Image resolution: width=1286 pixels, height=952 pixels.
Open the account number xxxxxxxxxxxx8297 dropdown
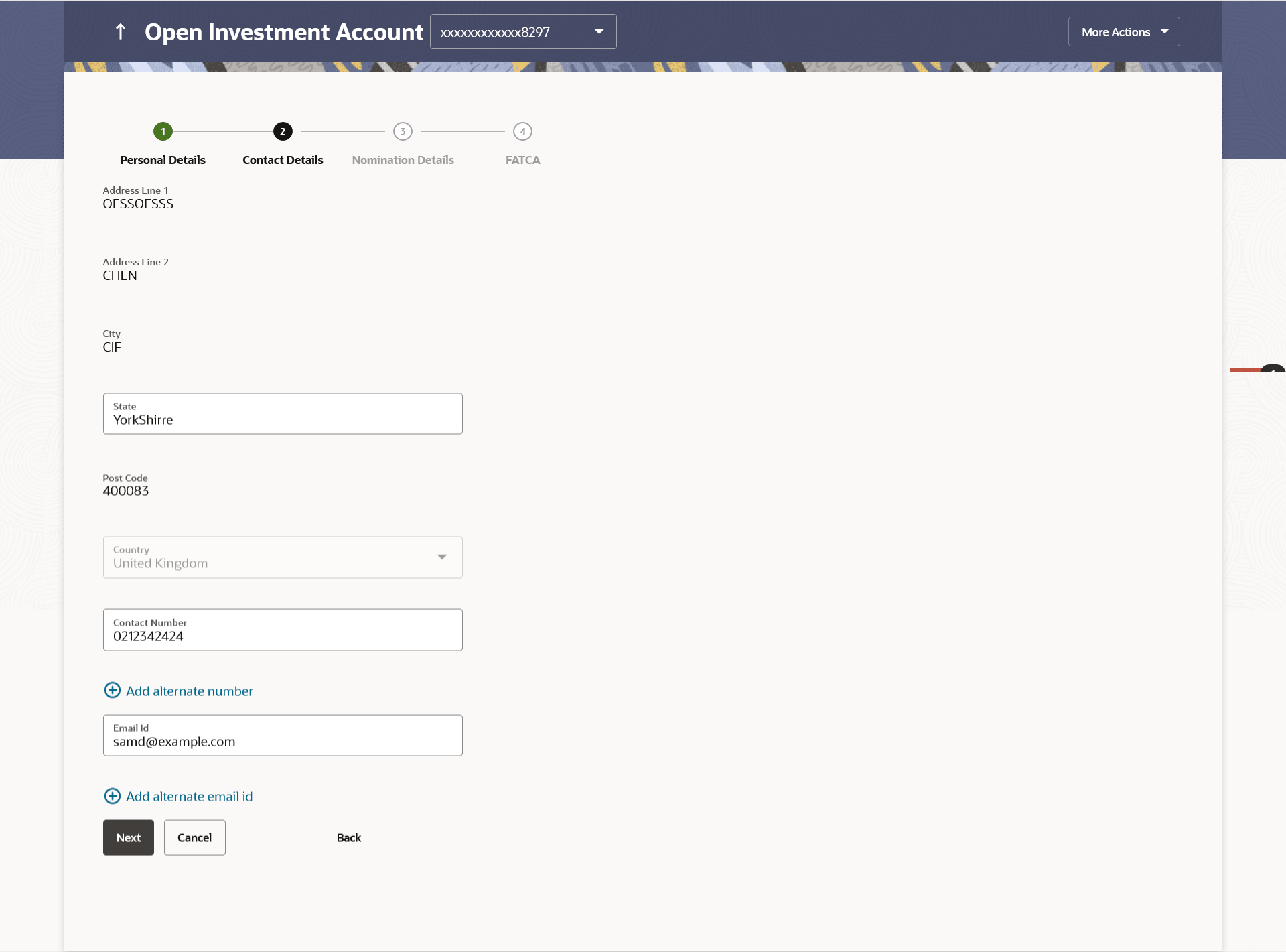pos(523,31)
